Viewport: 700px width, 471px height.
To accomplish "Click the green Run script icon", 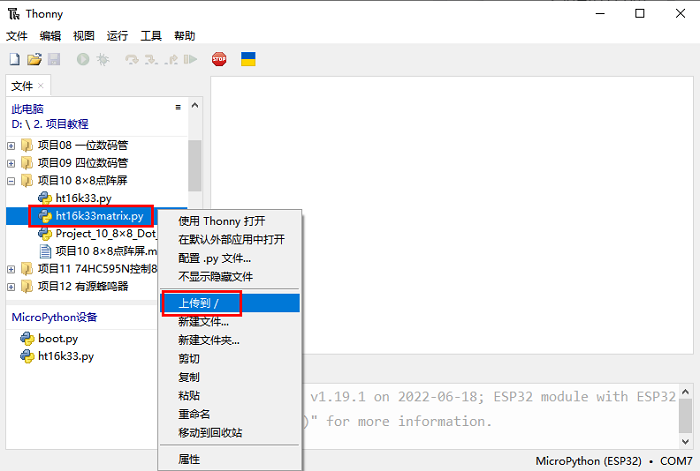I will [82, 60].
